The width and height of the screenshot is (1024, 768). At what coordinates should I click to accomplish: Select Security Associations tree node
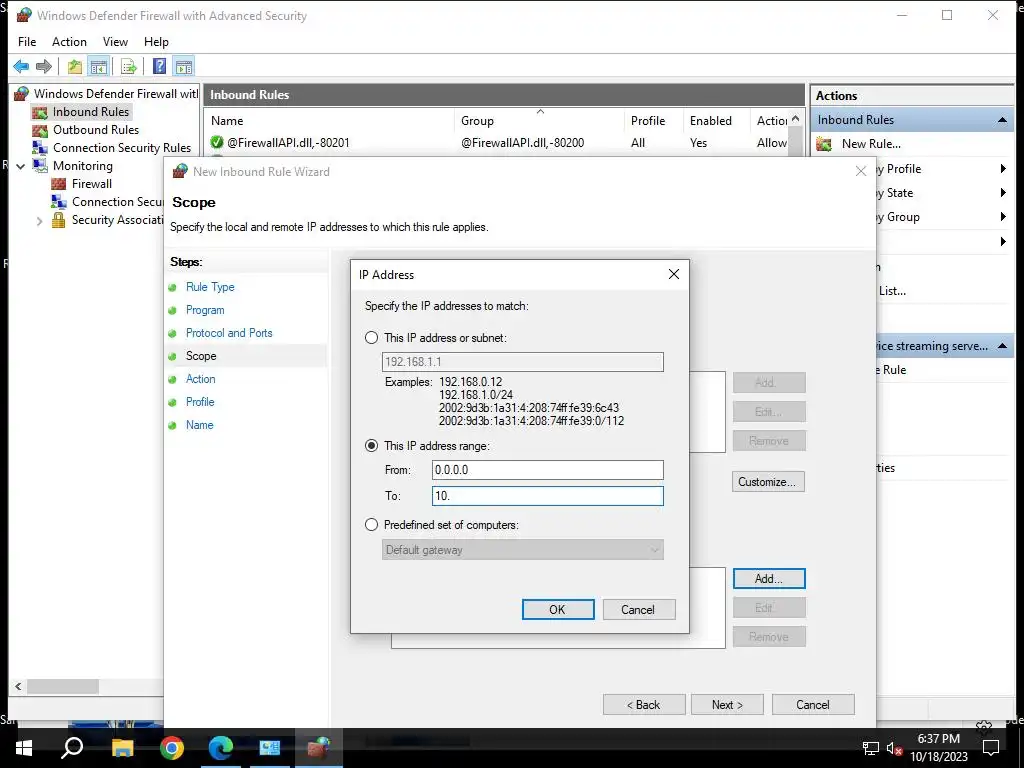(118, 220)
